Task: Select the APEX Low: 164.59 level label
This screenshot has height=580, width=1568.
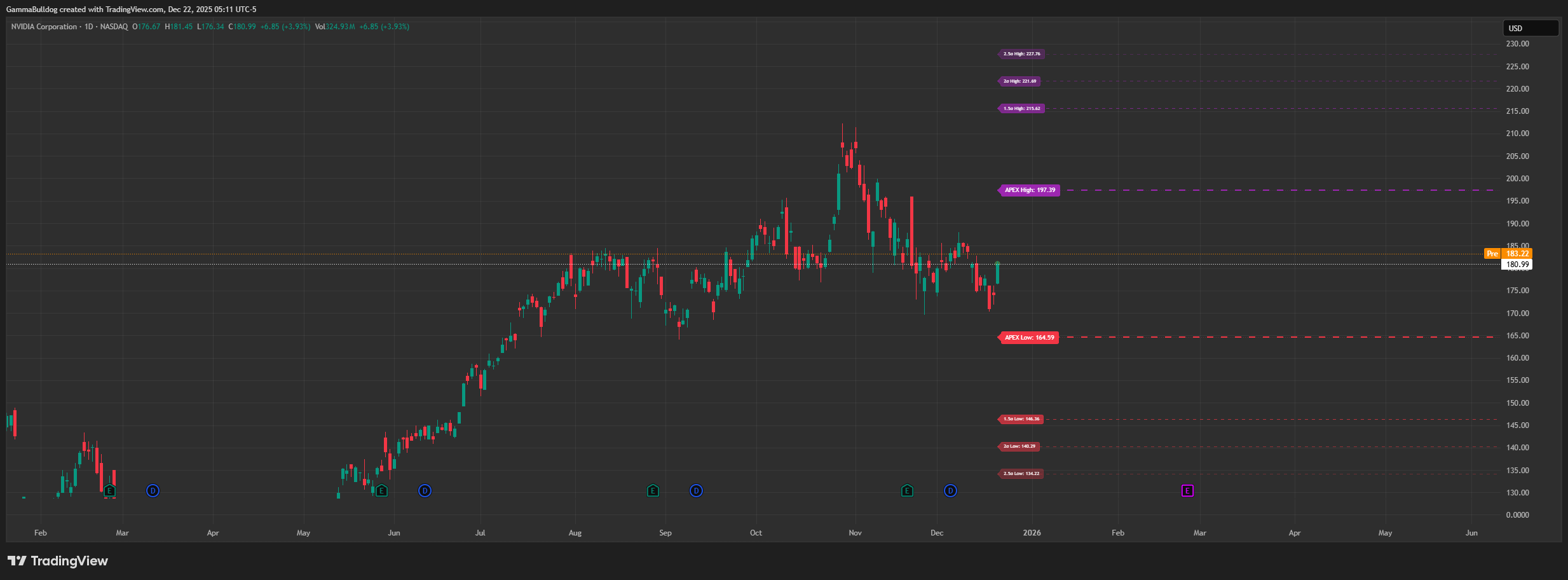Action: pos(1028,338)
